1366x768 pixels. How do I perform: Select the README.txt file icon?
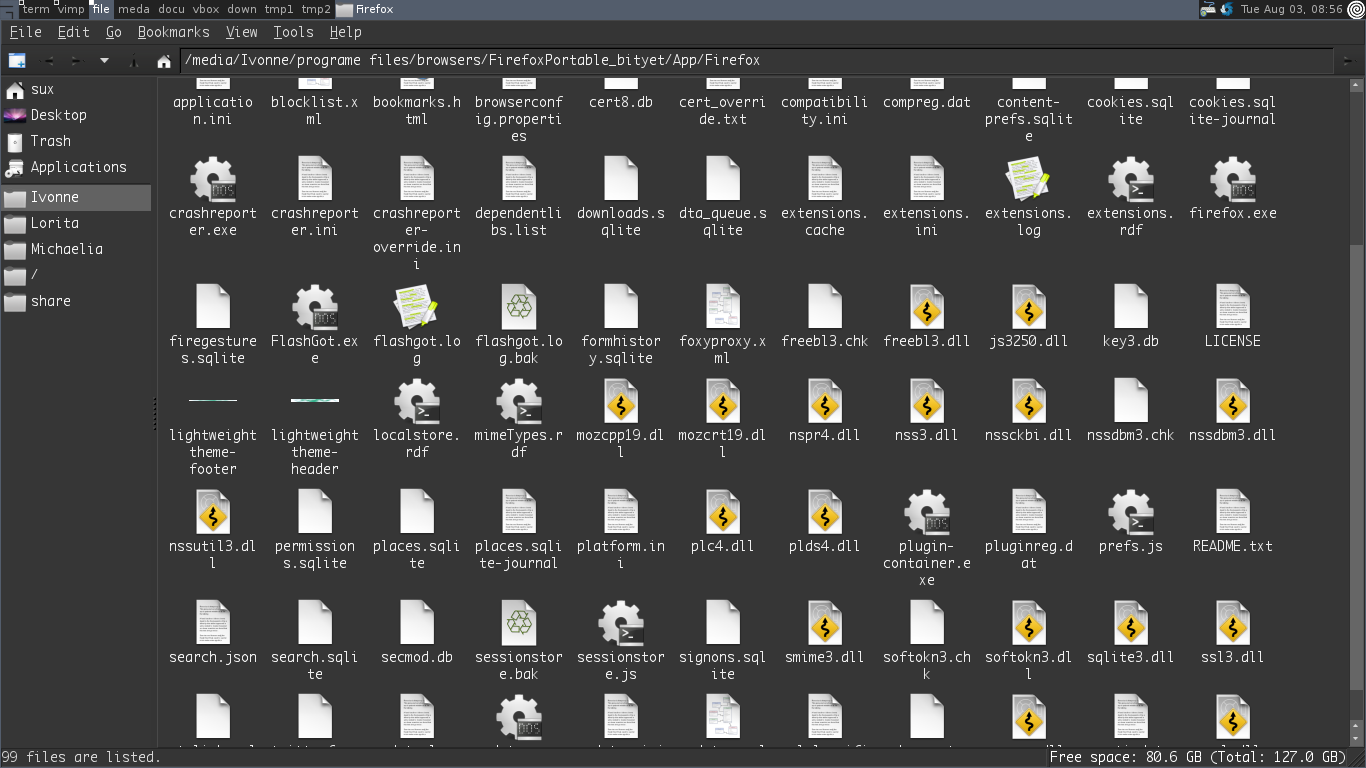[x=1233, y=512]
